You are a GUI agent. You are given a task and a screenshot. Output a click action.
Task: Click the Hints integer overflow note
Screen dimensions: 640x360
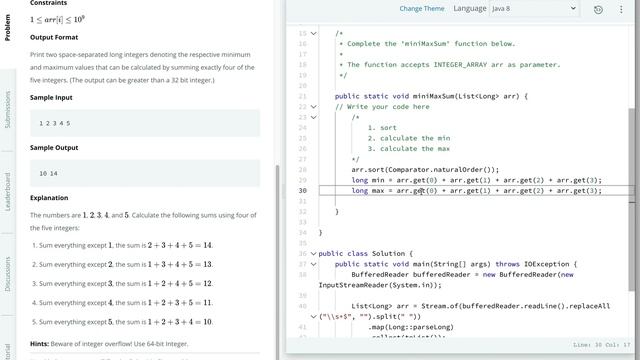pyautogui.click(x=109, y=344)
